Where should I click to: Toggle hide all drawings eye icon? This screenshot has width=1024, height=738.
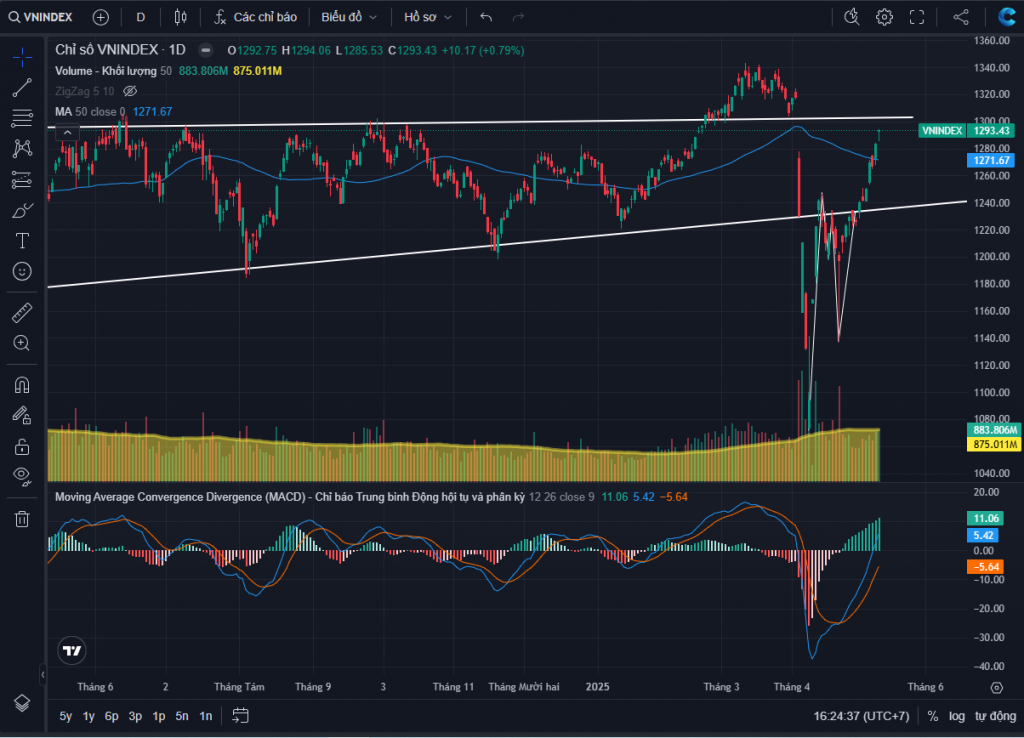coord(22,477)
